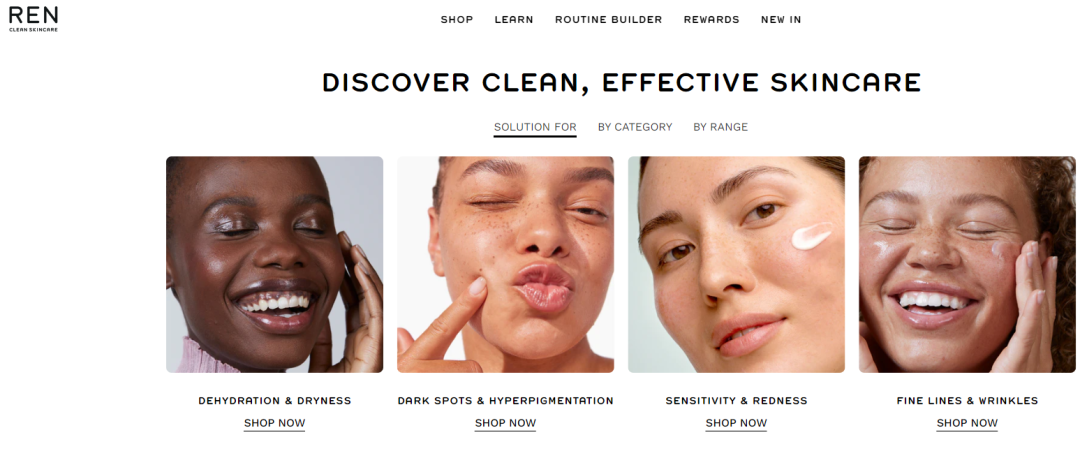Switch to the By Category tab
Screen dimensions: 1080x451
[635, 127]
